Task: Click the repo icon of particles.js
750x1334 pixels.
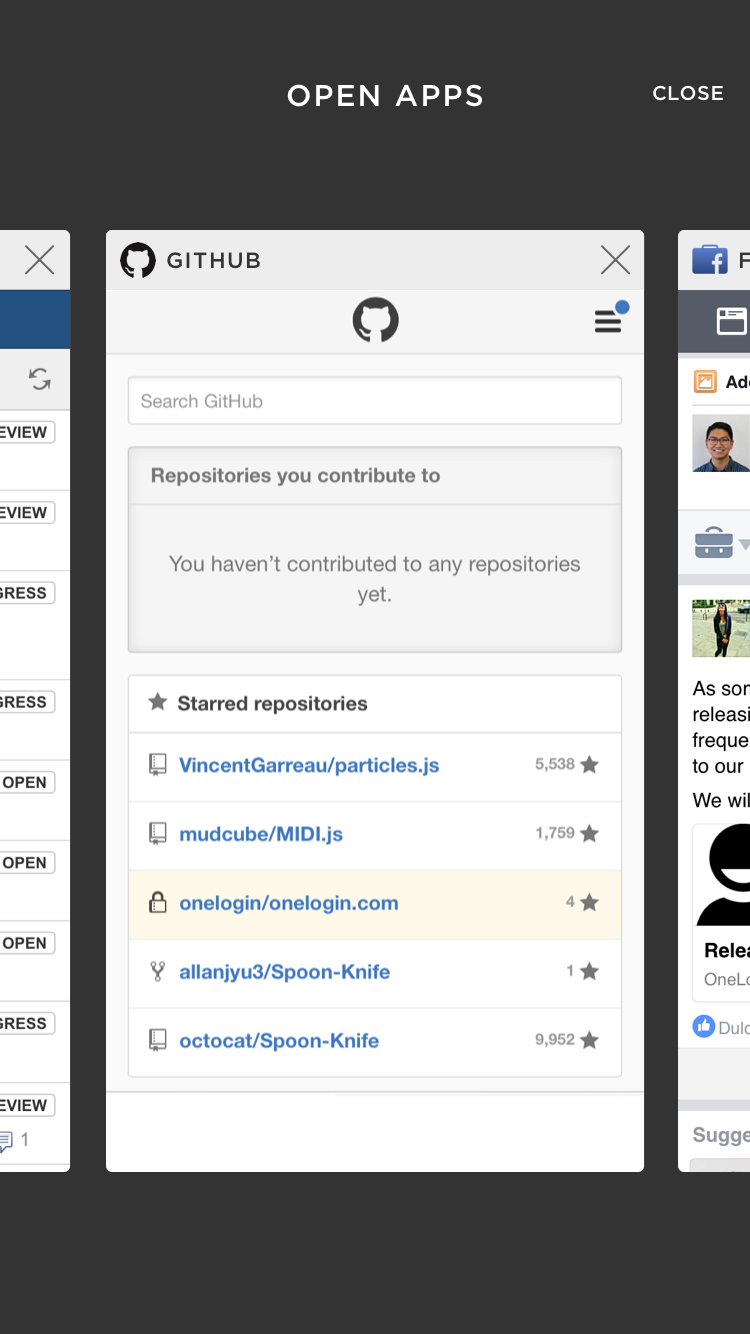Action: (157, 765)
